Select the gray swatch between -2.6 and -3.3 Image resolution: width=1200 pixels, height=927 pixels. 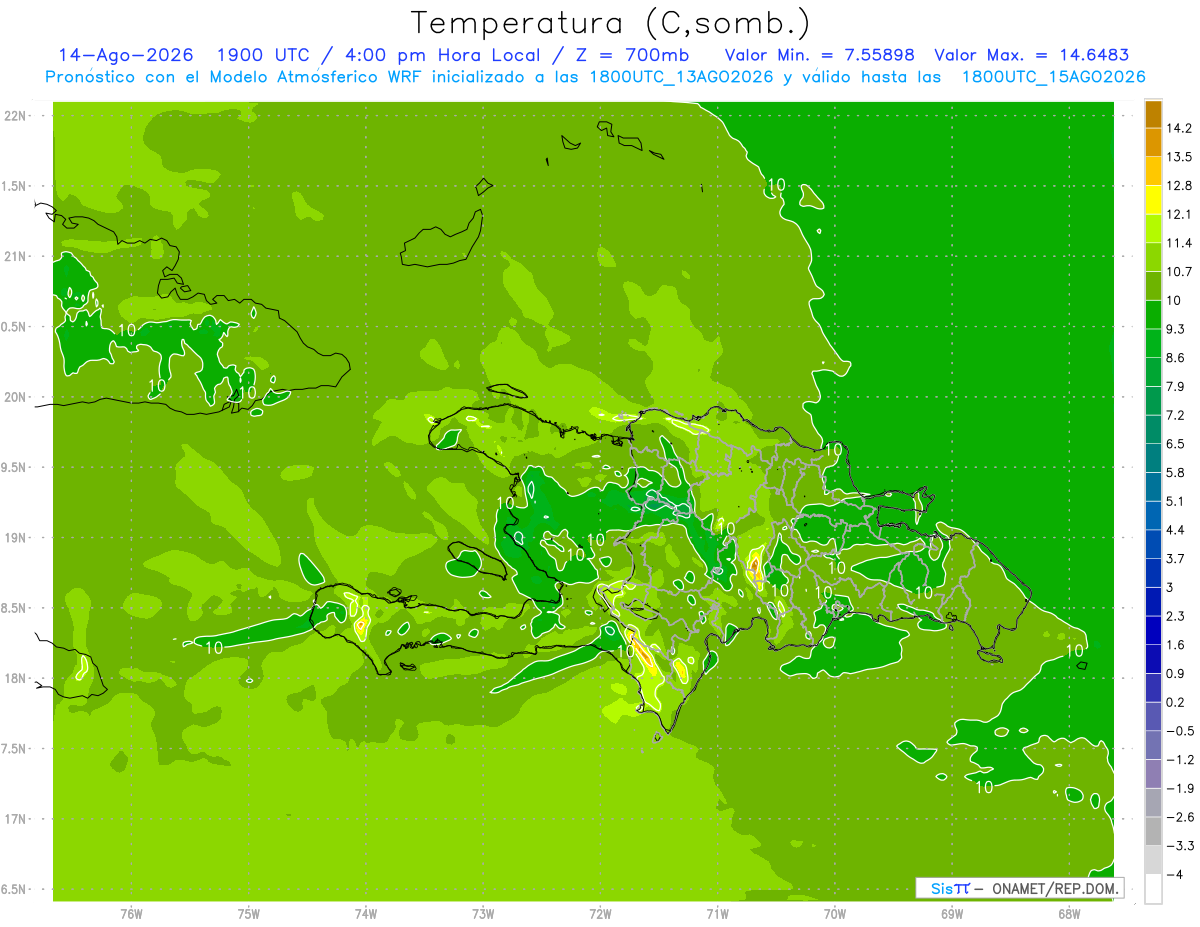point(1153,831)
